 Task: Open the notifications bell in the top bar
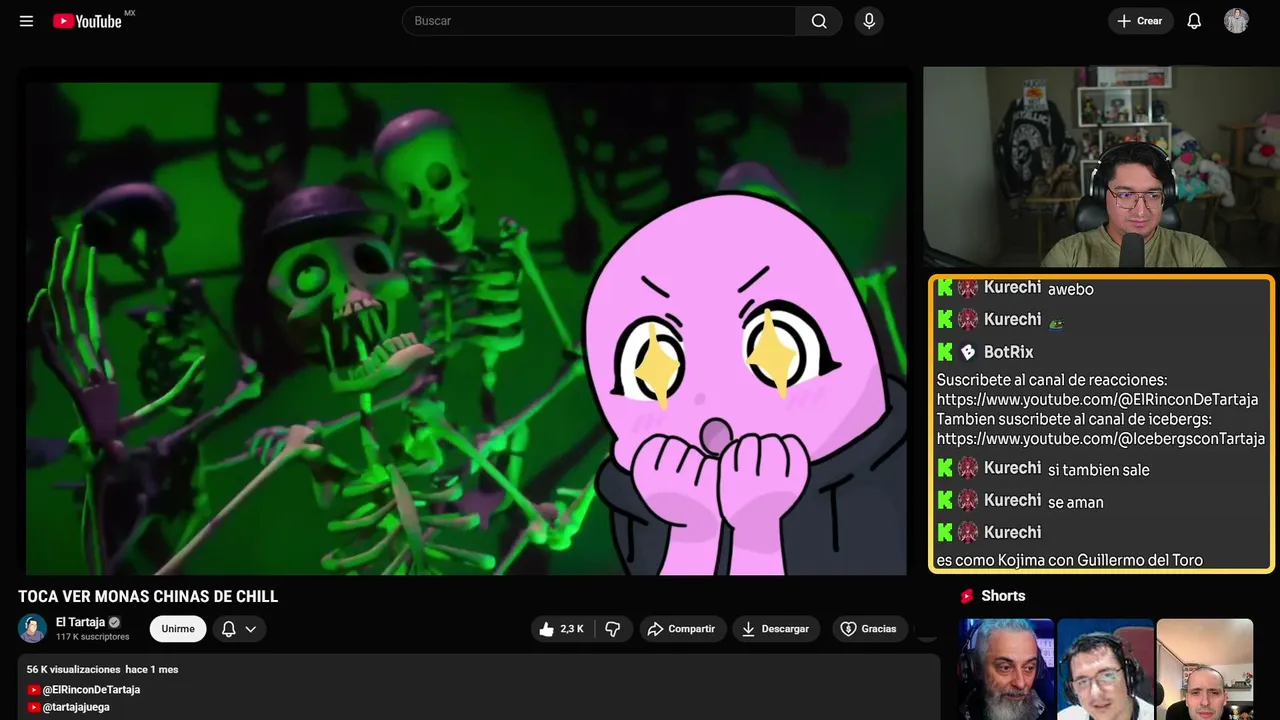[x=1194, y=21]
